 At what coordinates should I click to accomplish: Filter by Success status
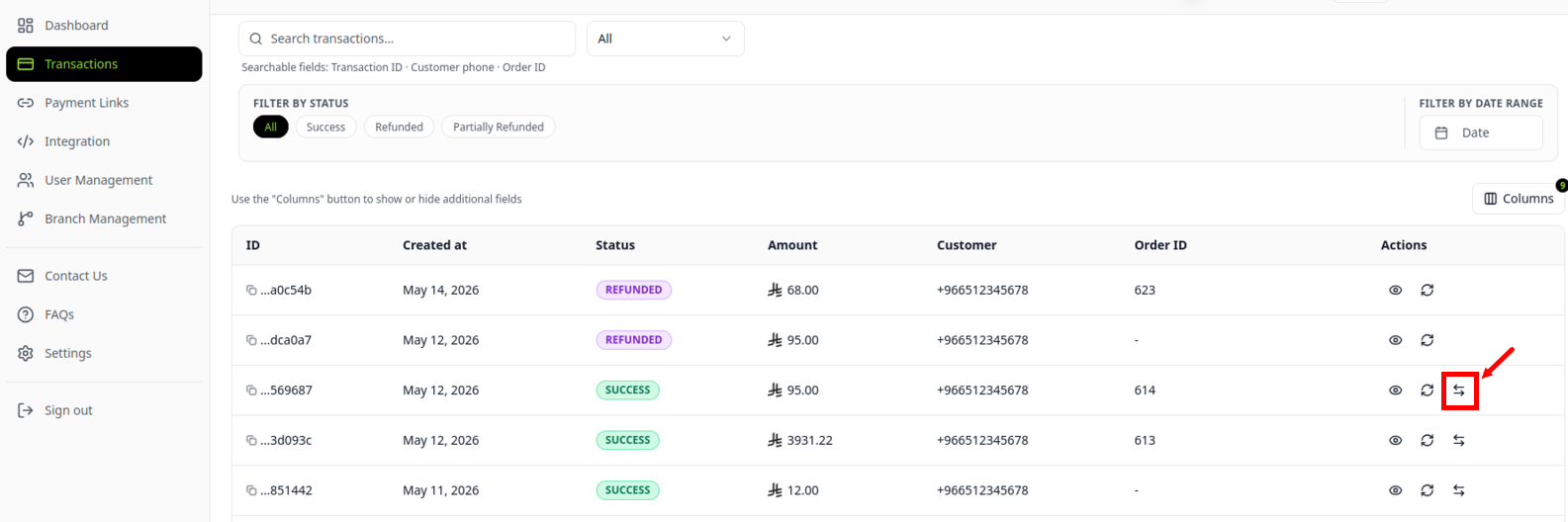325,127
